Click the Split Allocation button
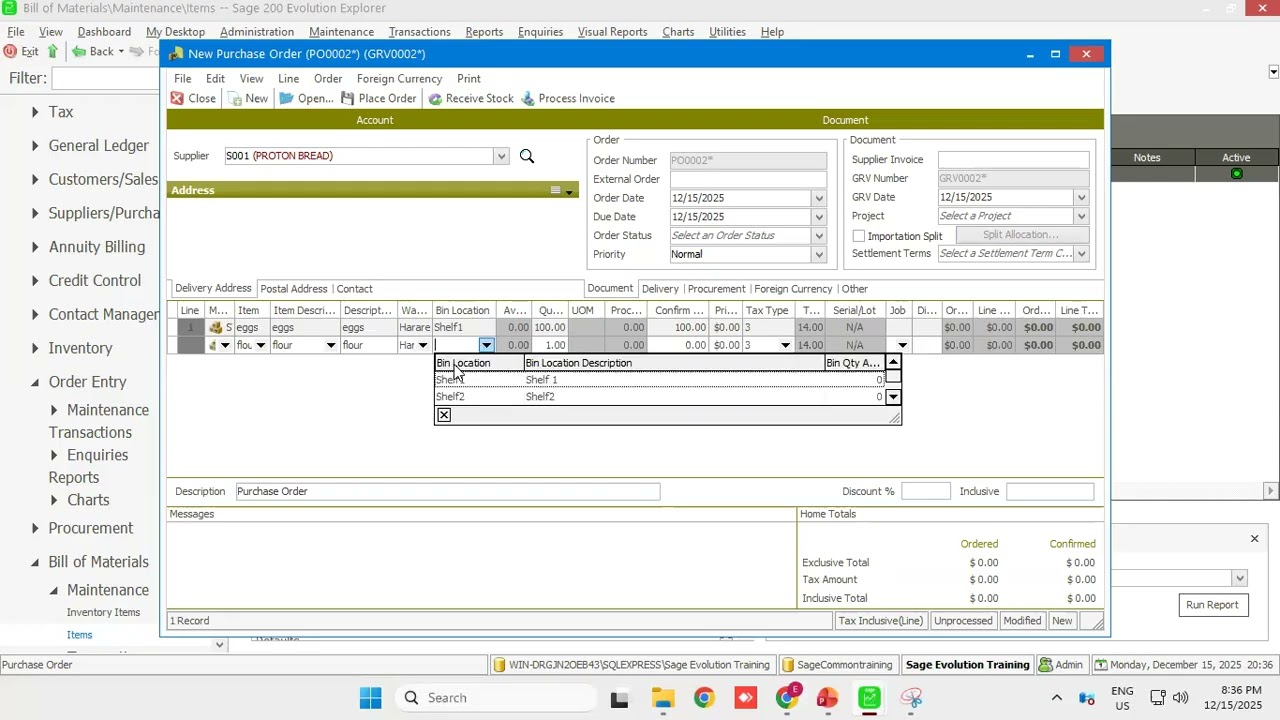1280x720 pixels. (x=1020, y=235)
